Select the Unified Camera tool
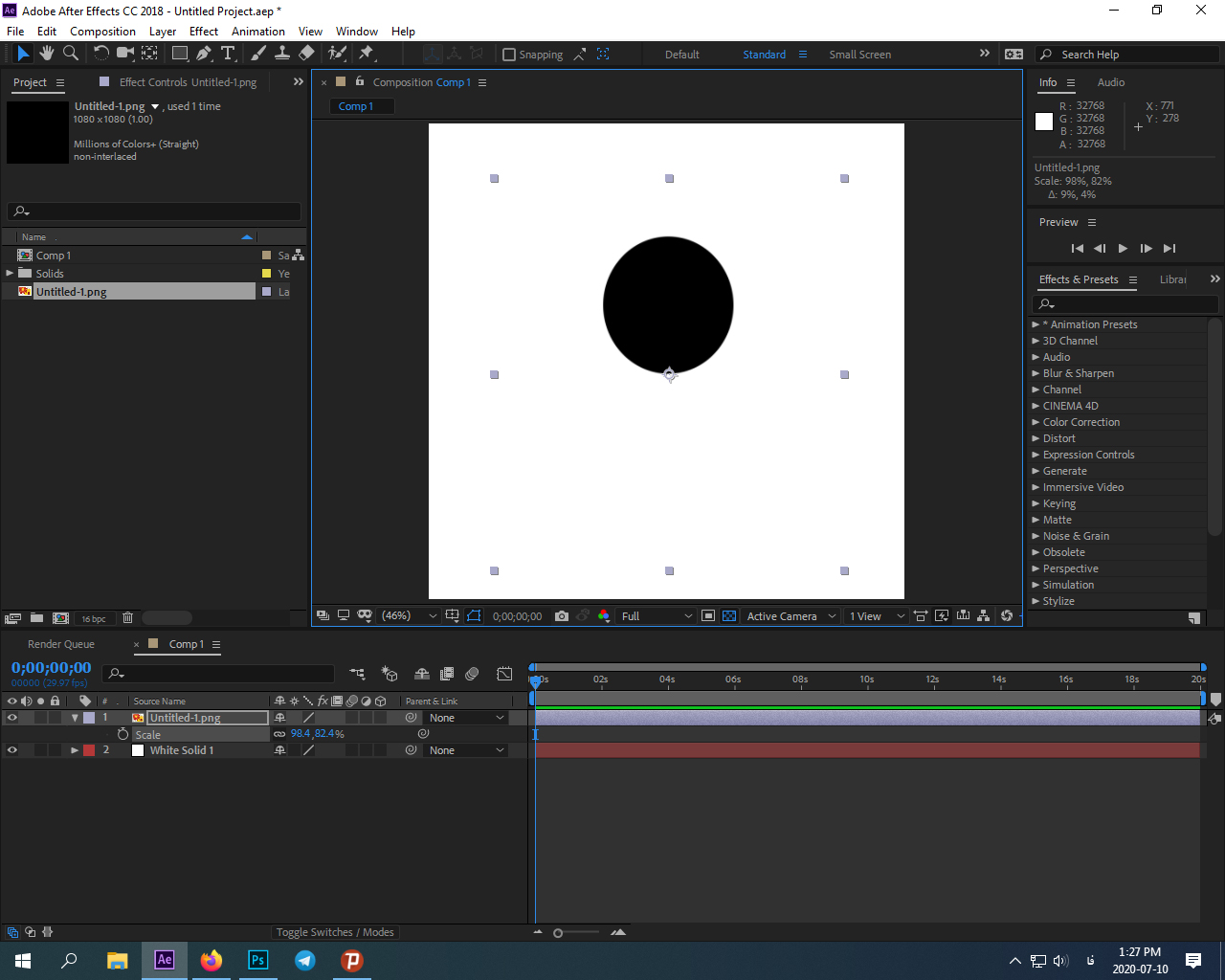 (x=125, y=54)
